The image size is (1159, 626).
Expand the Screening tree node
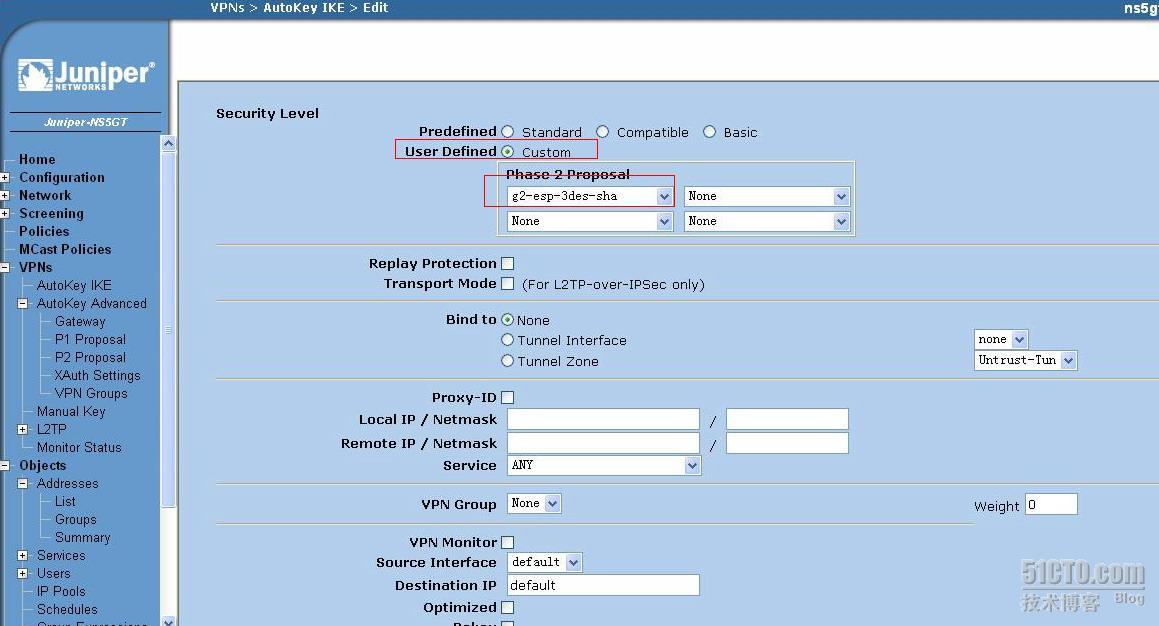click(x=4, y=214)
